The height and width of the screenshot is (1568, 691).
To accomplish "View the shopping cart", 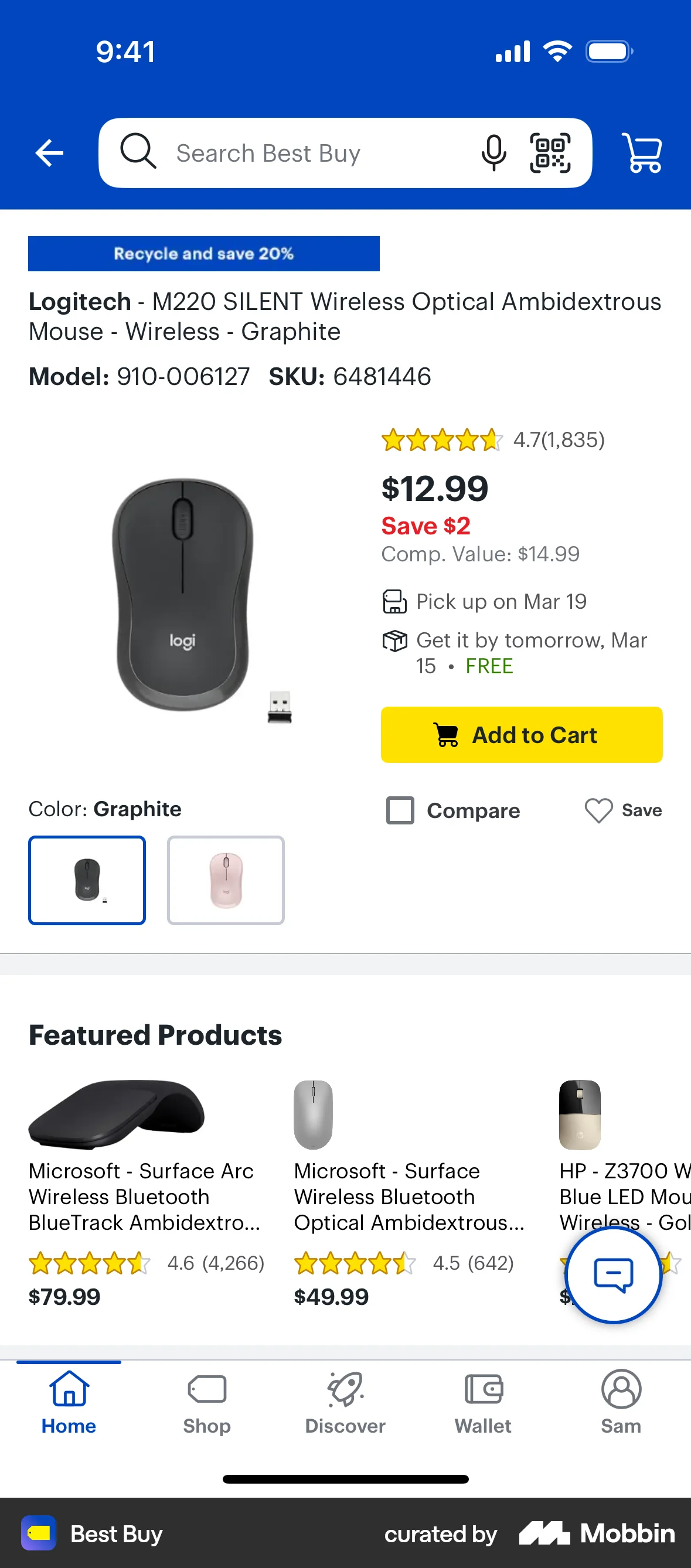I will point(643,153).
